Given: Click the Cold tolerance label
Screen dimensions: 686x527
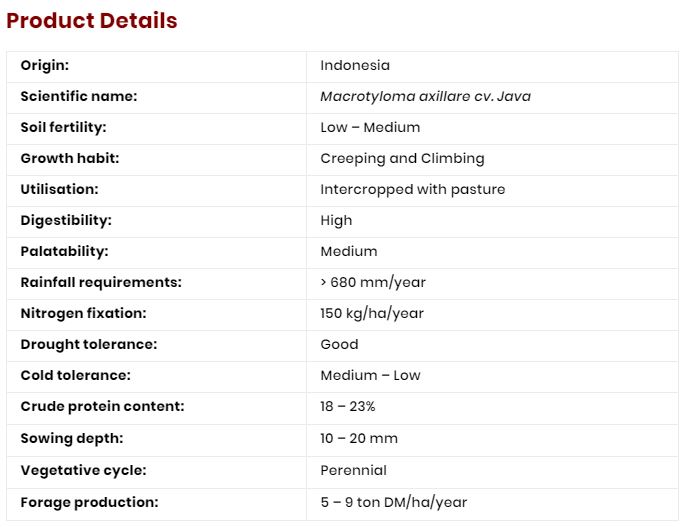Looking at the screenshot, I should tap(76, 375).
